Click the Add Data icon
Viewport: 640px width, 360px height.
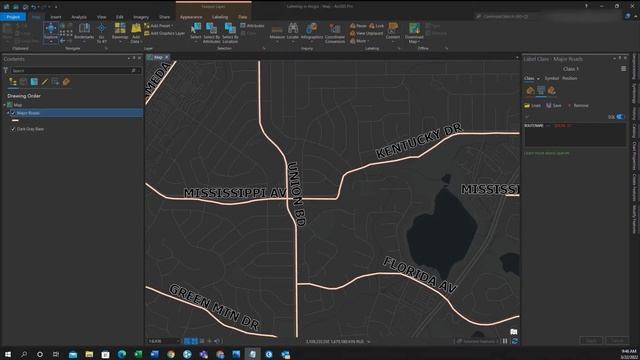click(x=136, y=29)
